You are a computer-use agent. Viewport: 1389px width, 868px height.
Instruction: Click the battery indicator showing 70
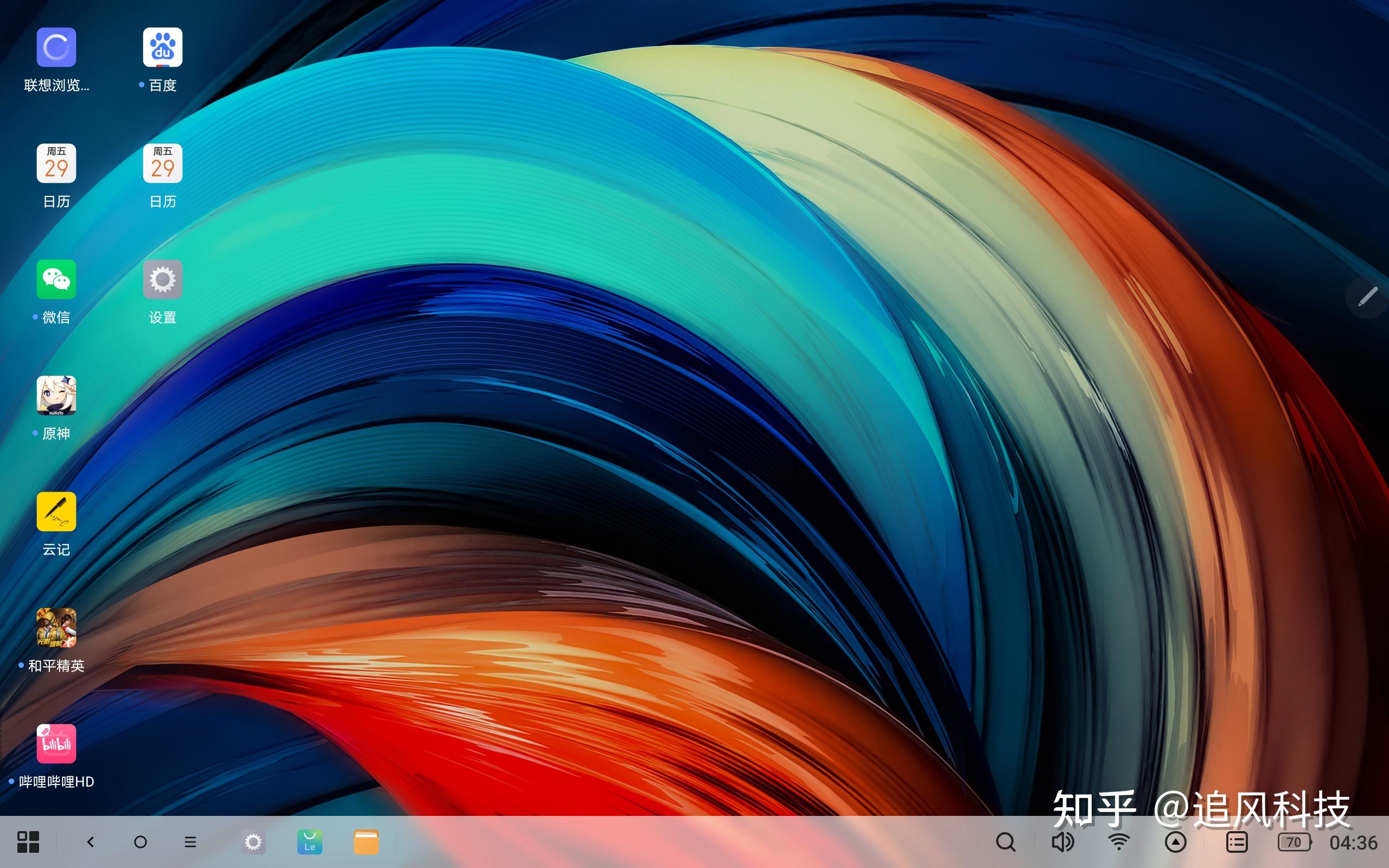(x=1294, y=842)
